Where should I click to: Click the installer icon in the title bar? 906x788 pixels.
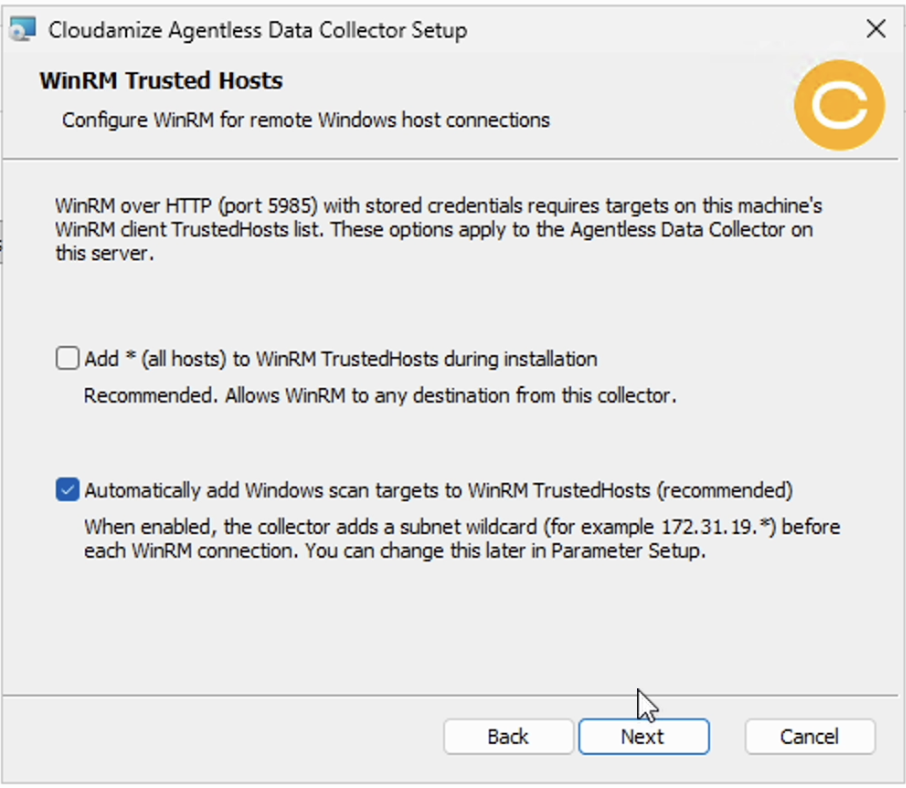pyautogui.click(x=23, y=29)
